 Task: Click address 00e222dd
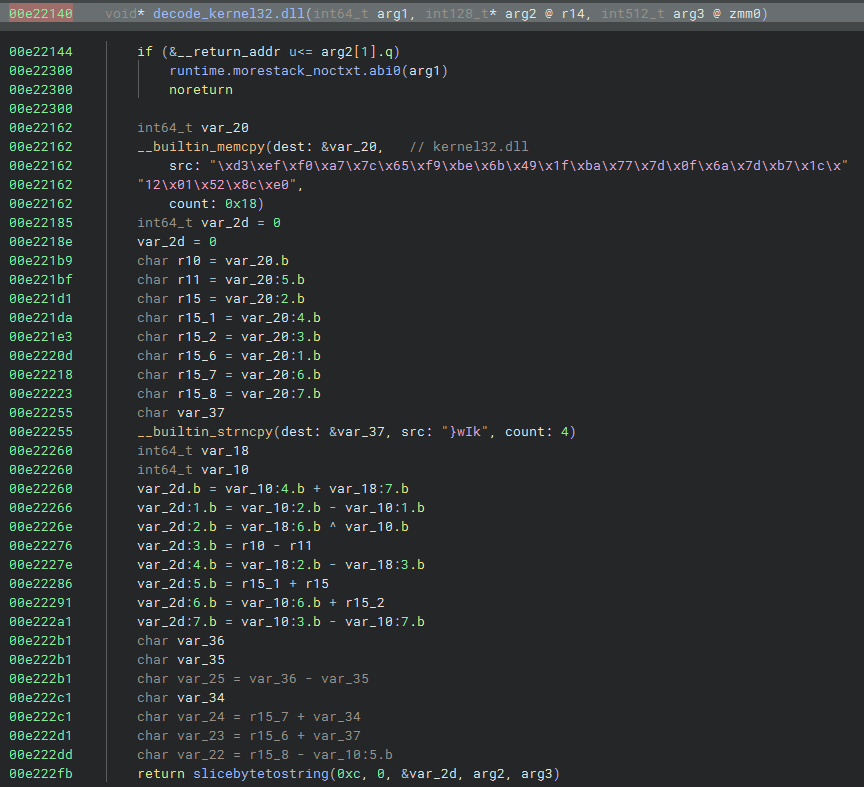(x=41, y=755)
